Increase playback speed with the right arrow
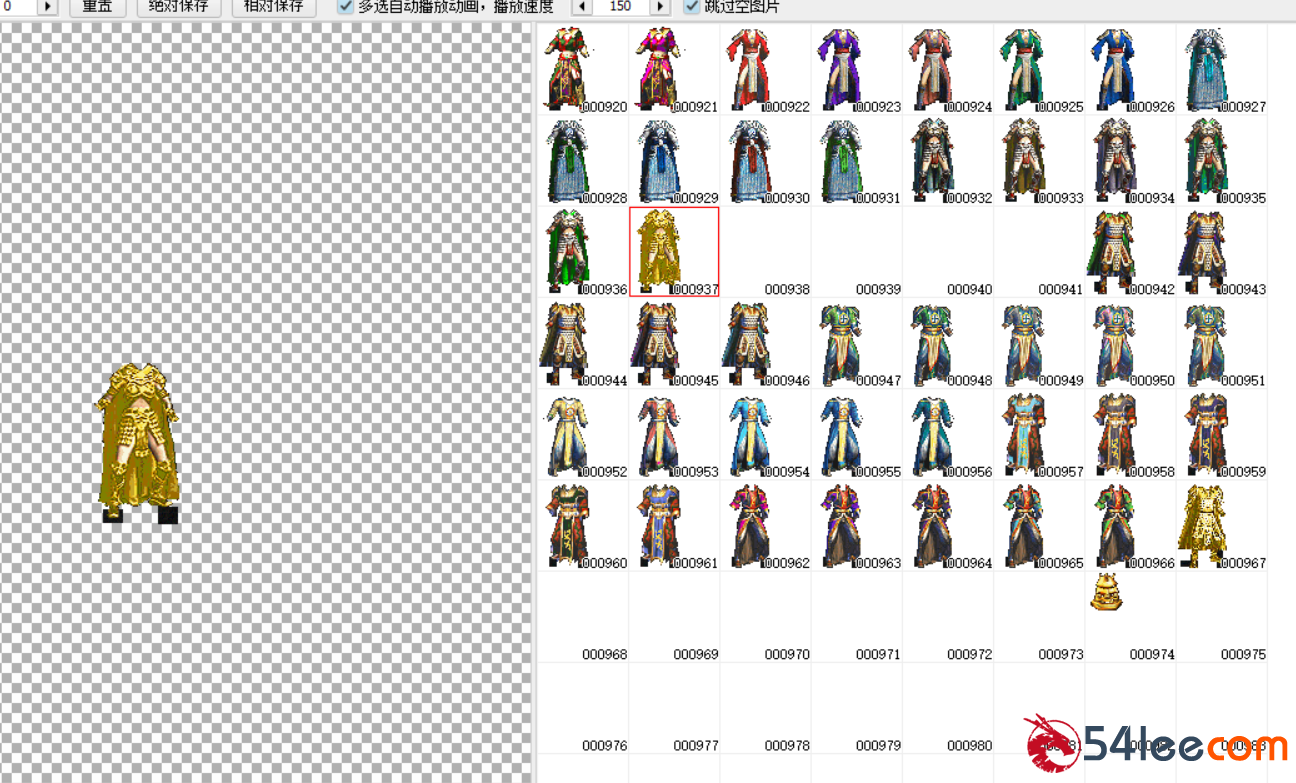 (x=660, y=7)
